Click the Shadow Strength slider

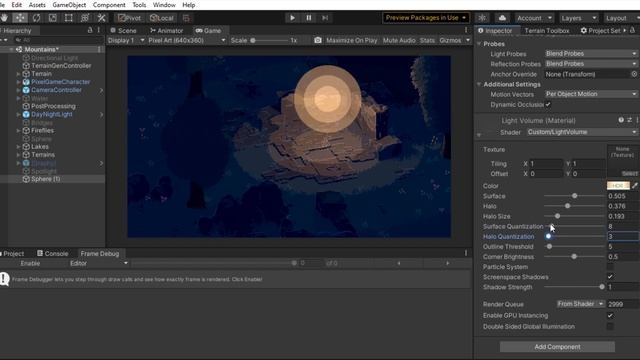click(575, 287)
